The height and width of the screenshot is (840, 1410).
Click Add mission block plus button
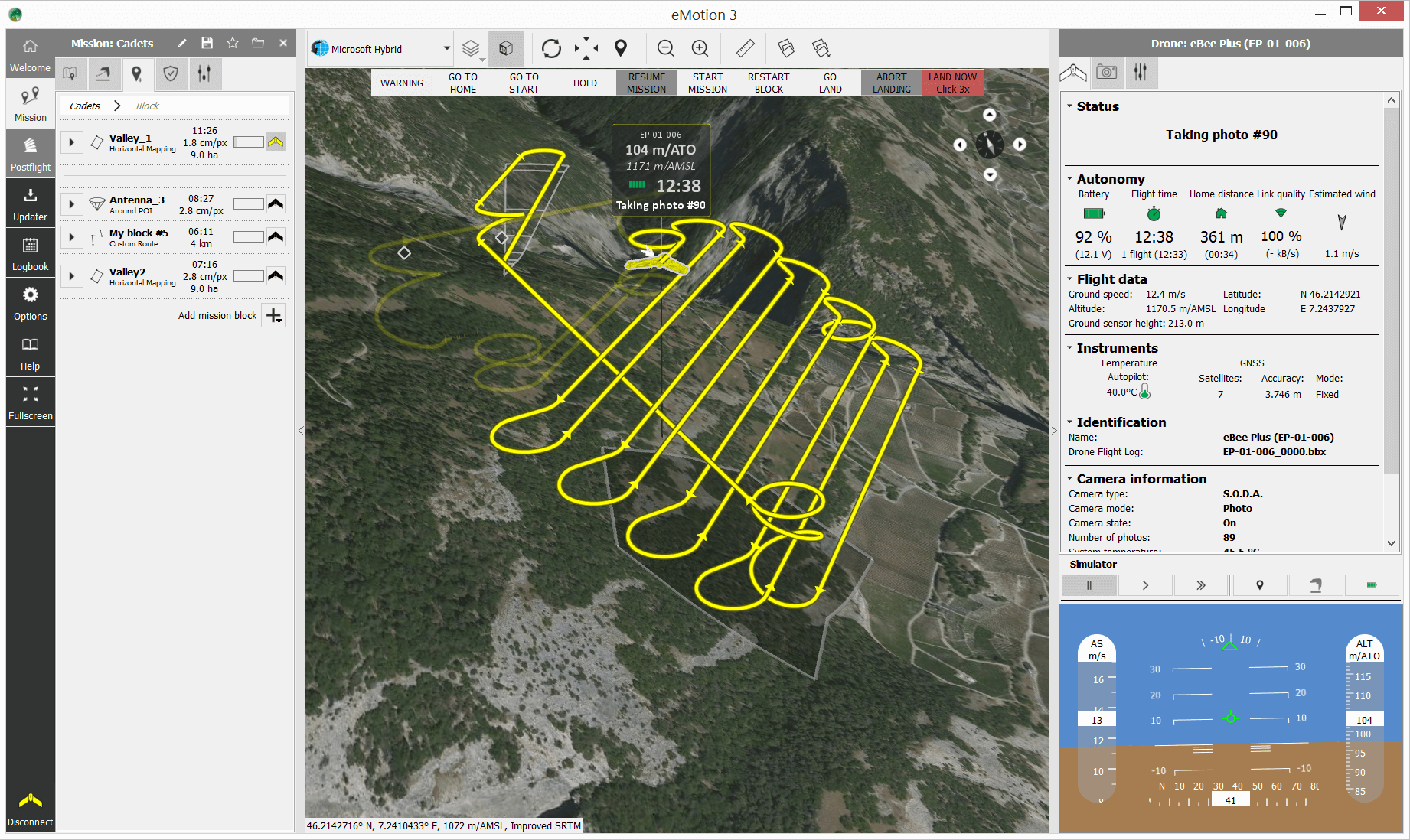coord(274,316)
